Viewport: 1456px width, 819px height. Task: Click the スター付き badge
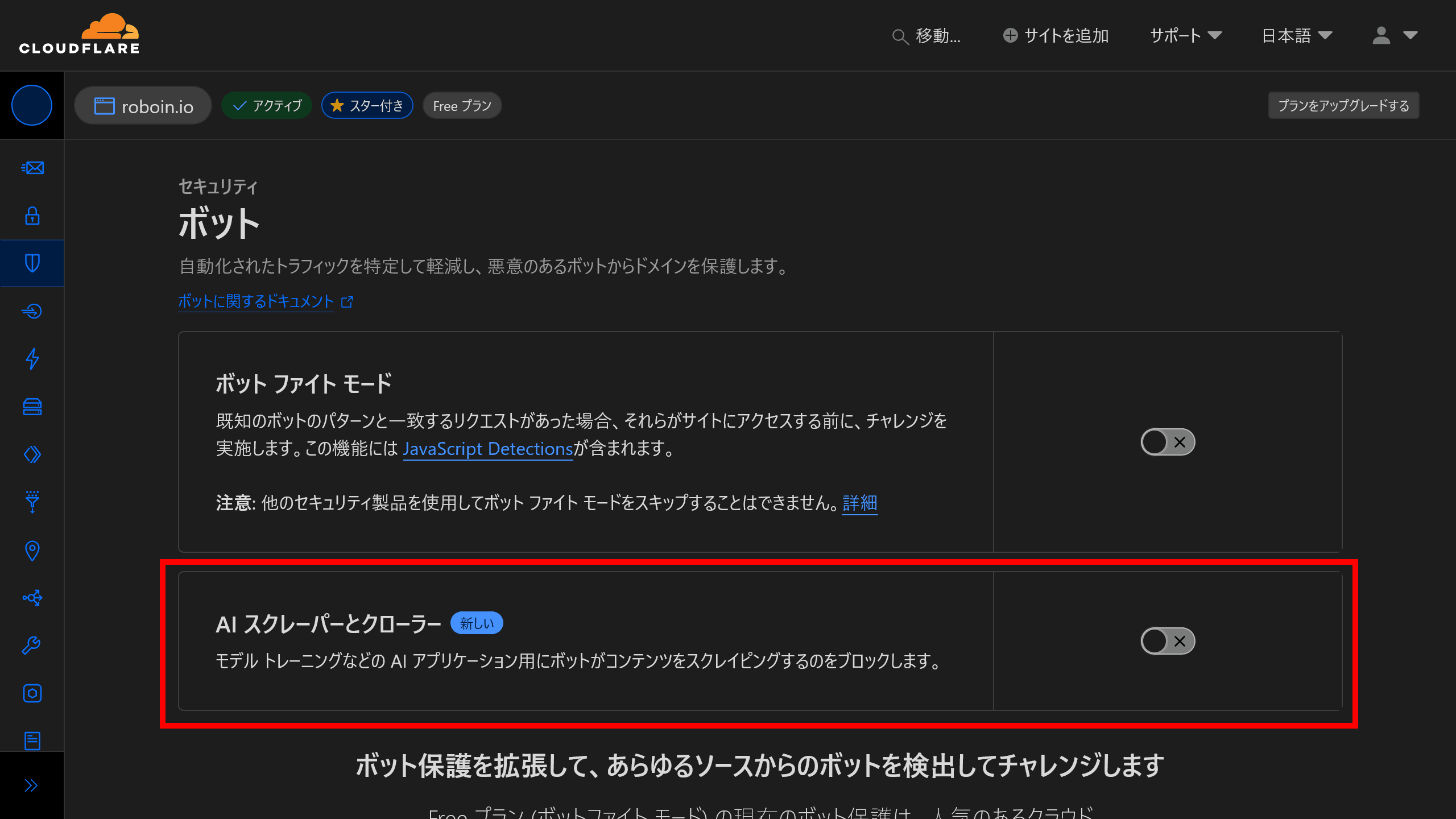point(367,105)
